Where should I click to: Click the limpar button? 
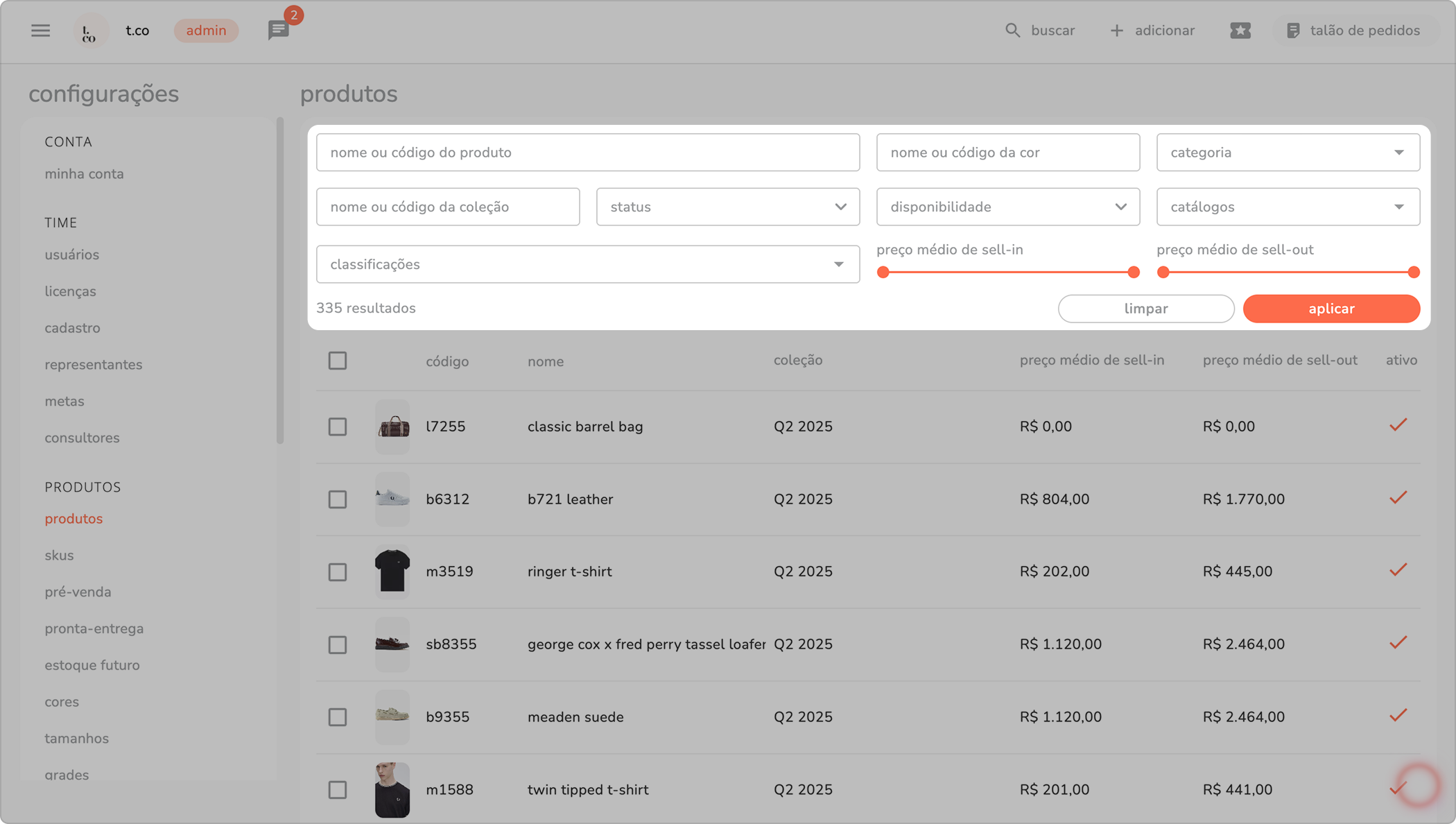(x=1145, y=309)
